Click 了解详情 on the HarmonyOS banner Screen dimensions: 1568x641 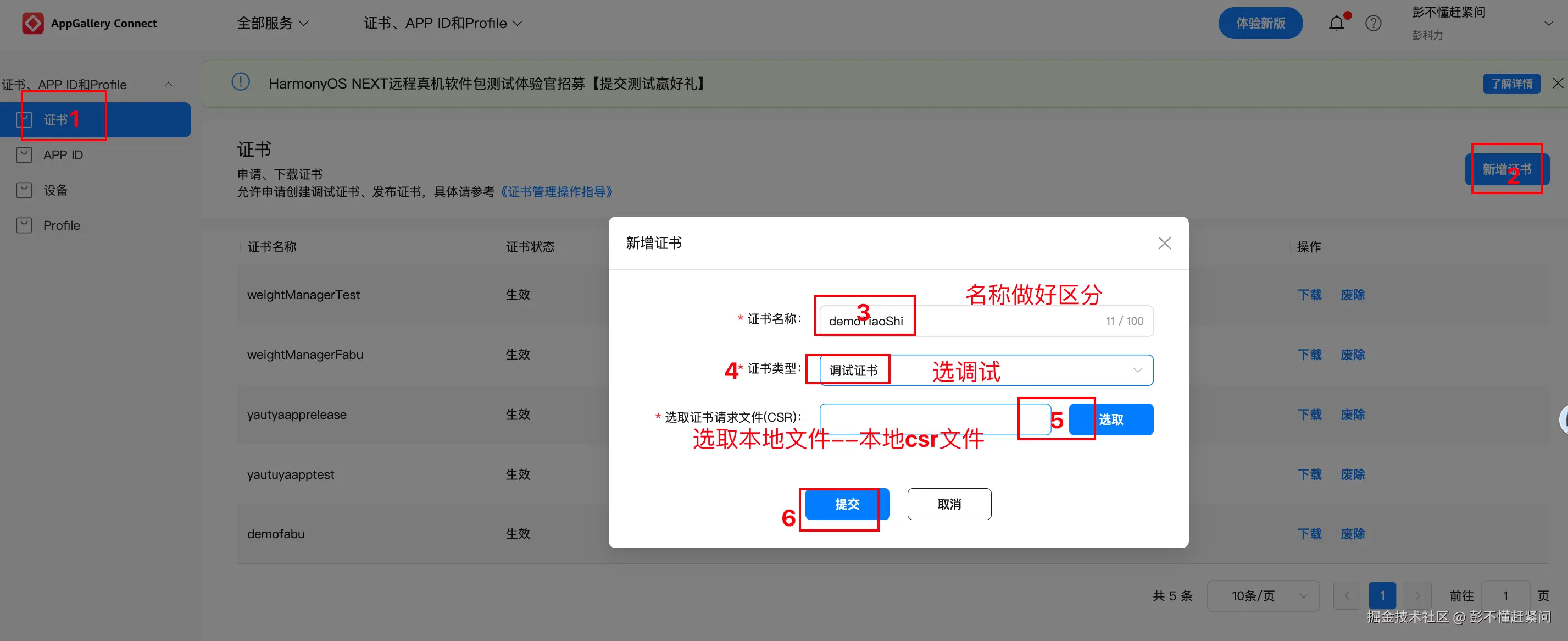click(1512, 84)
